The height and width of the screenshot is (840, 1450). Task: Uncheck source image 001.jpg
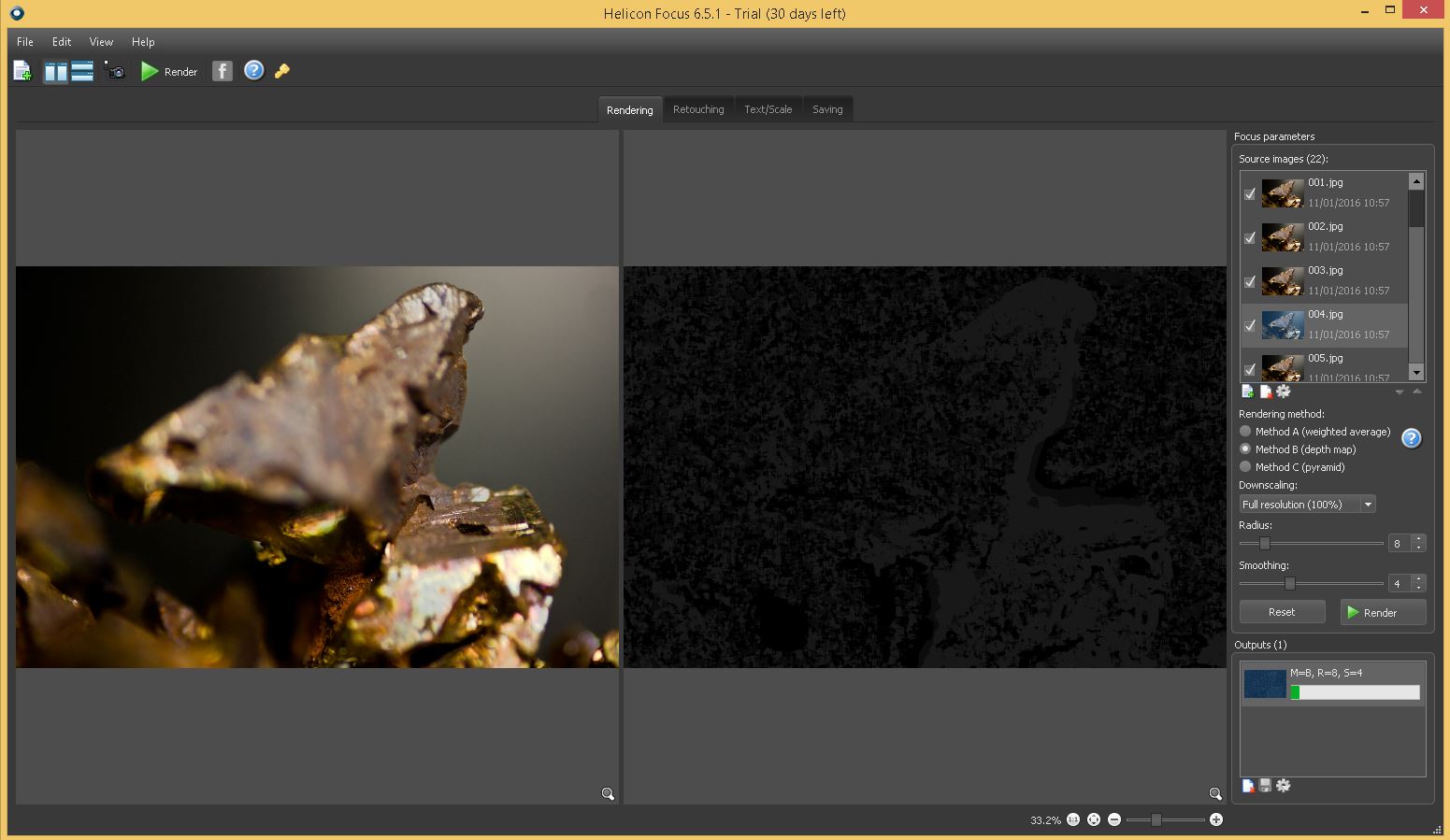click(x=1250, y=194)
